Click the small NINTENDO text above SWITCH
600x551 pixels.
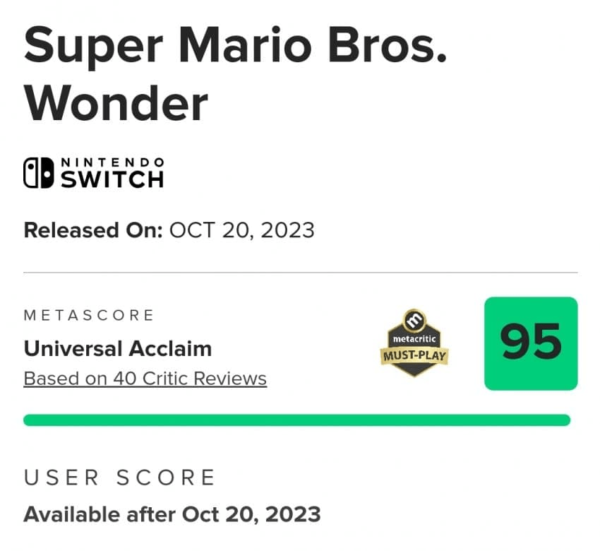tap(111, 162)
